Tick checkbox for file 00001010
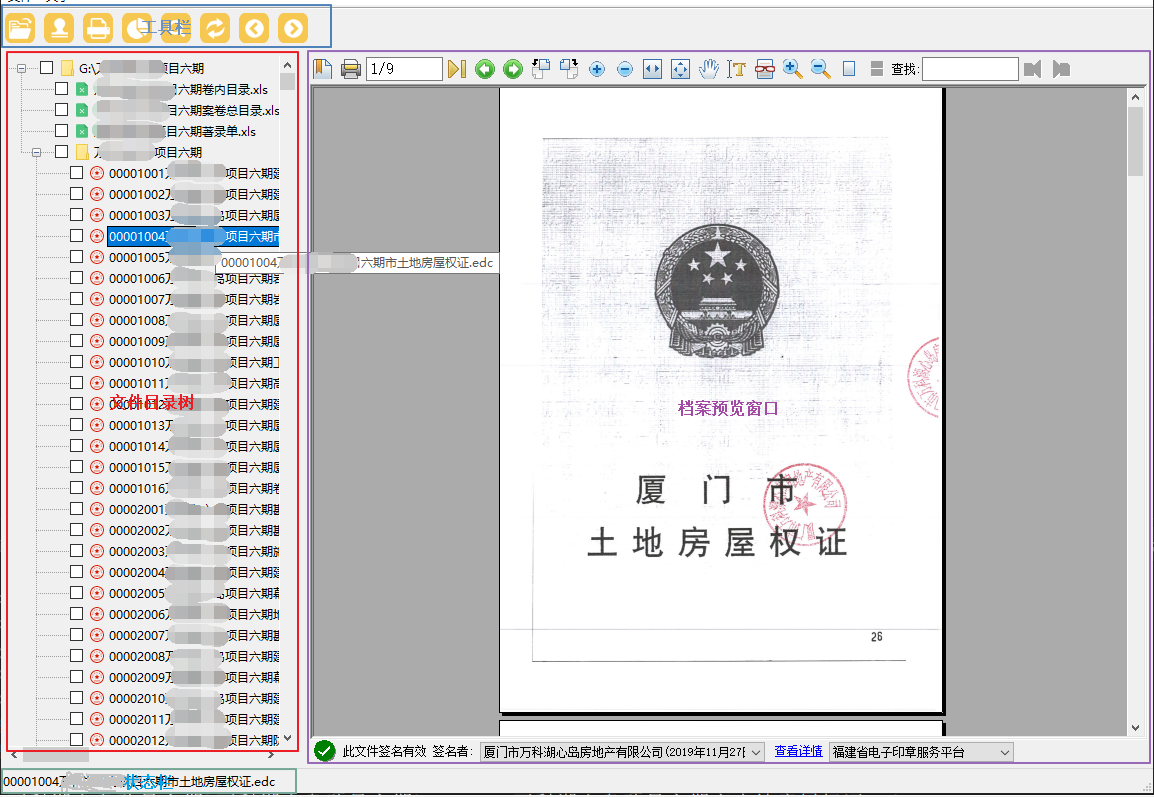This screenshot has width=1154, height=797. pos(77,361)
